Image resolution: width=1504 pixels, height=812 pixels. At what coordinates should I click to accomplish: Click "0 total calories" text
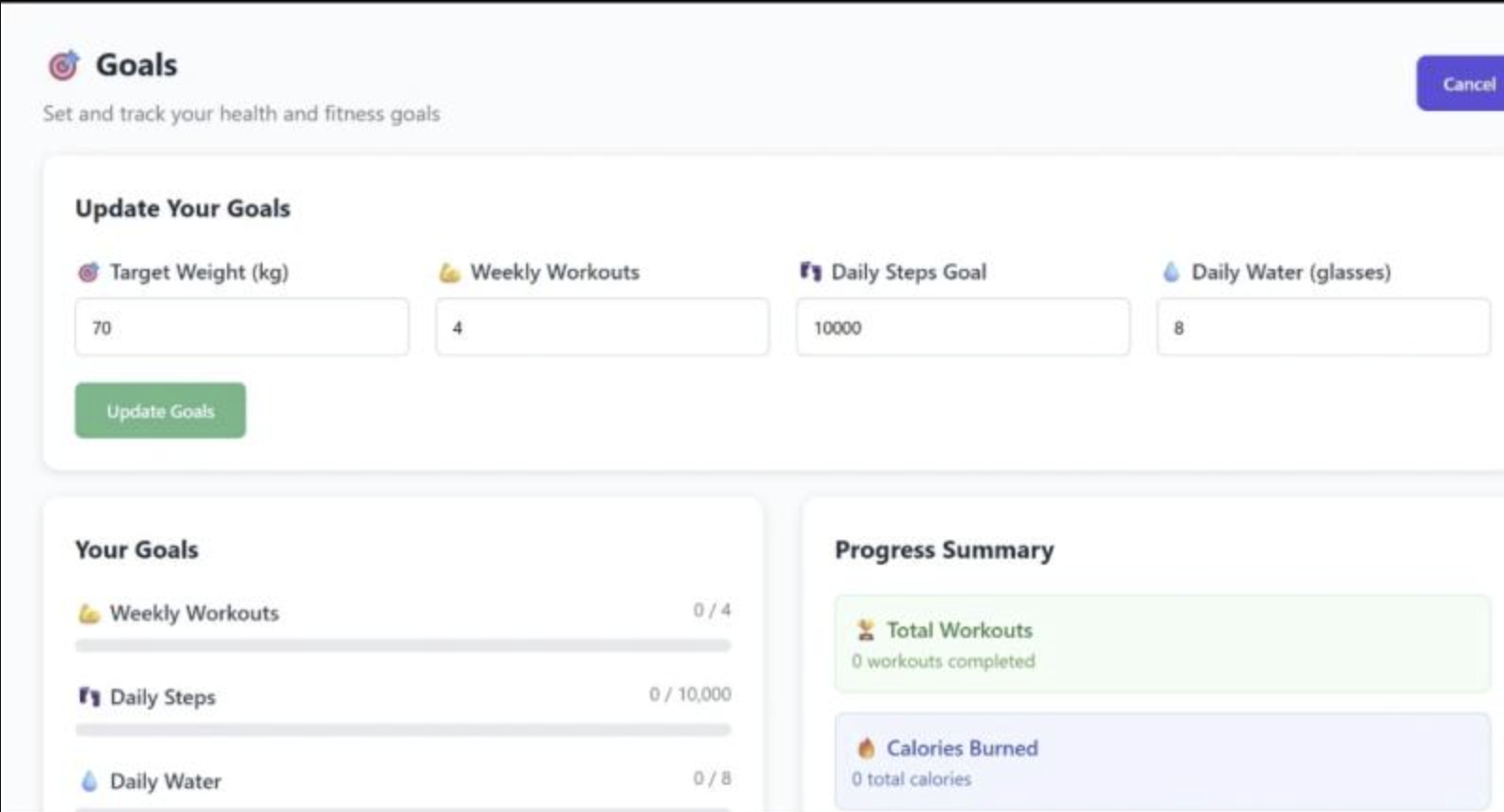[x=911, y=779]
